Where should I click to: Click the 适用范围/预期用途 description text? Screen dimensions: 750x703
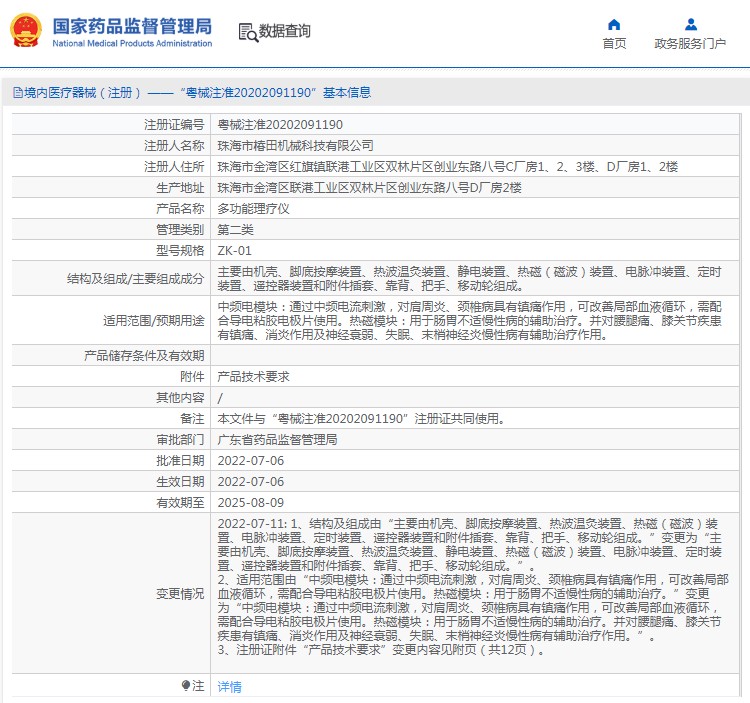click(469, 320)
